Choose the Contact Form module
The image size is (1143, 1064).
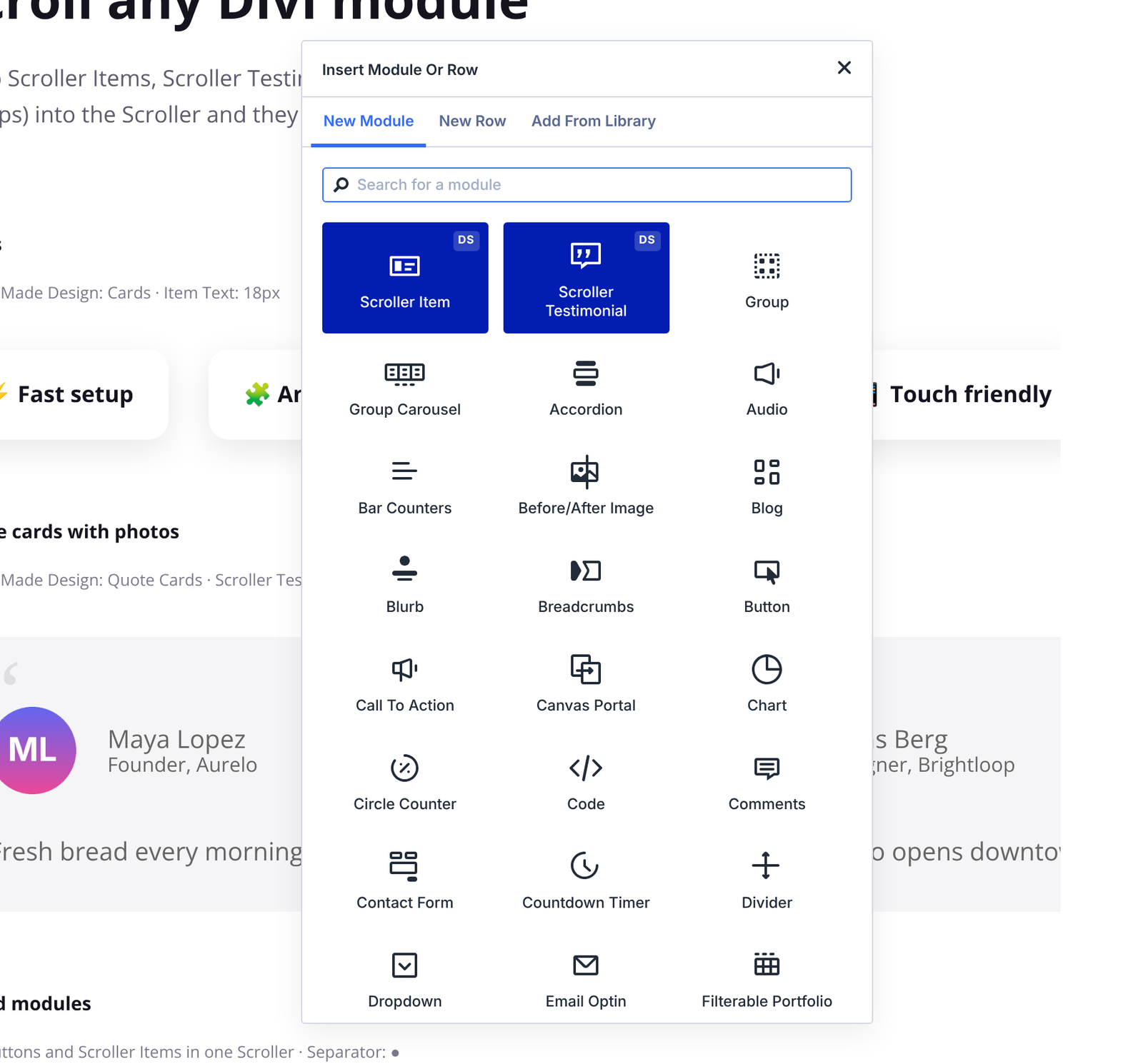[405, 881]
